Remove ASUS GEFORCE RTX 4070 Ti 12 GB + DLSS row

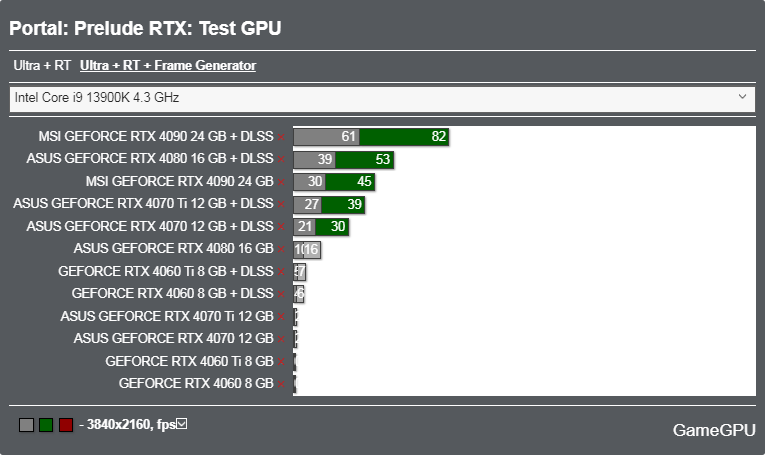[281, 204]
